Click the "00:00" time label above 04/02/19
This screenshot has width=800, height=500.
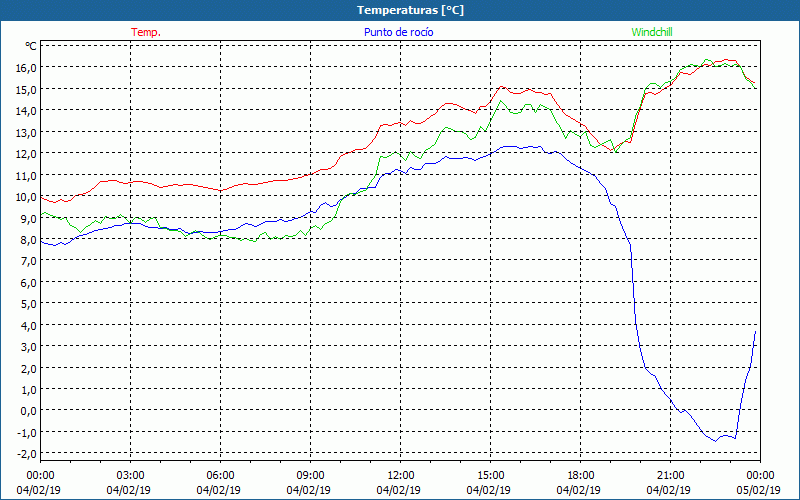(40, 476)
